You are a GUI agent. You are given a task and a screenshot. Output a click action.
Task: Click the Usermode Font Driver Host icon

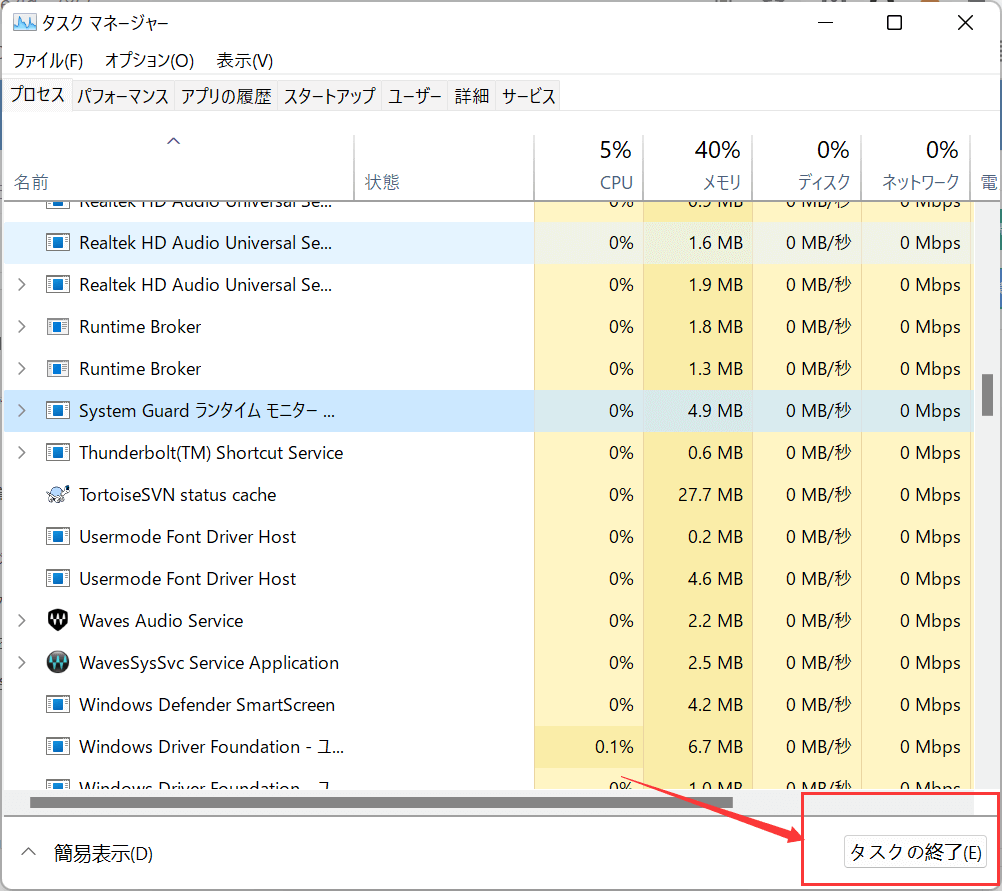pos(58,536)
